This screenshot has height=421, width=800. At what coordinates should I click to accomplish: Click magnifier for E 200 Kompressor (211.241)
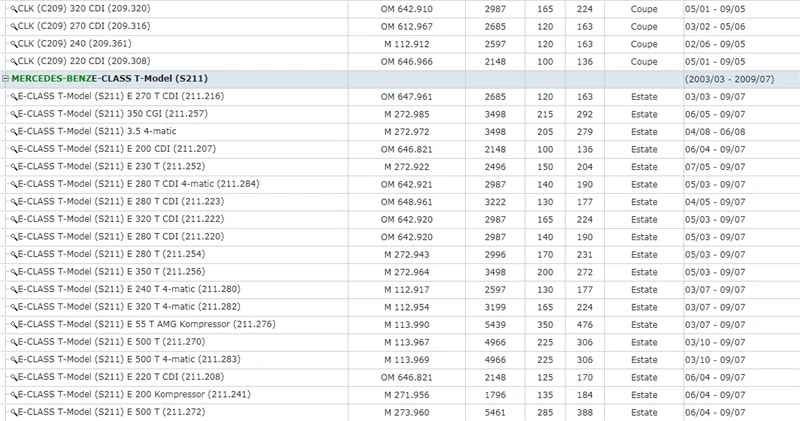coord(14,395)
